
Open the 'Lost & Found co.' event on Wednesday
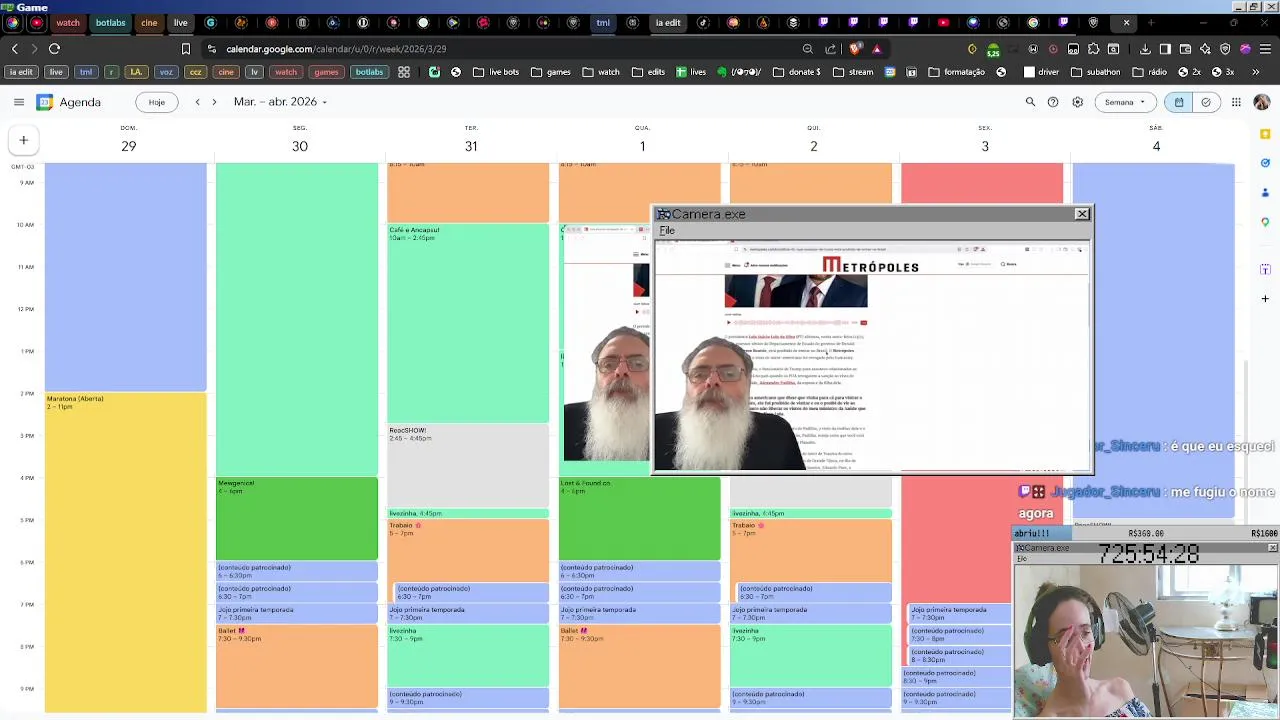pos(640,518)
